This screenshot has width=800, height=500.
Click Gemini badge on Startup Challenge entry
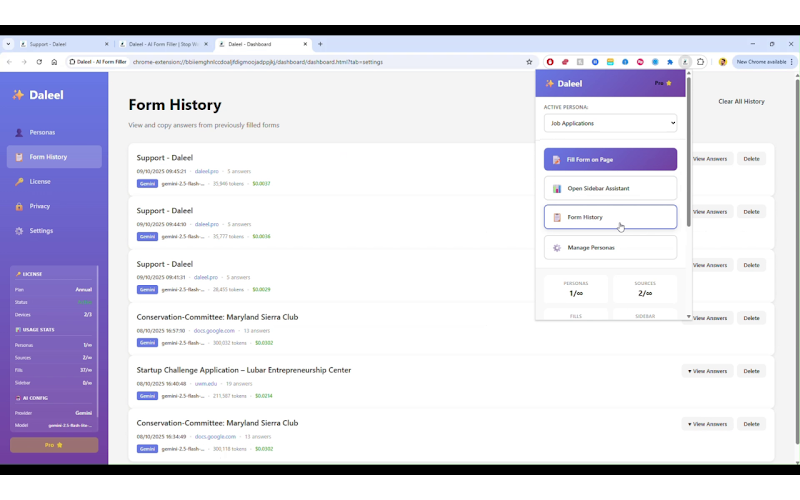pos(147,396)
